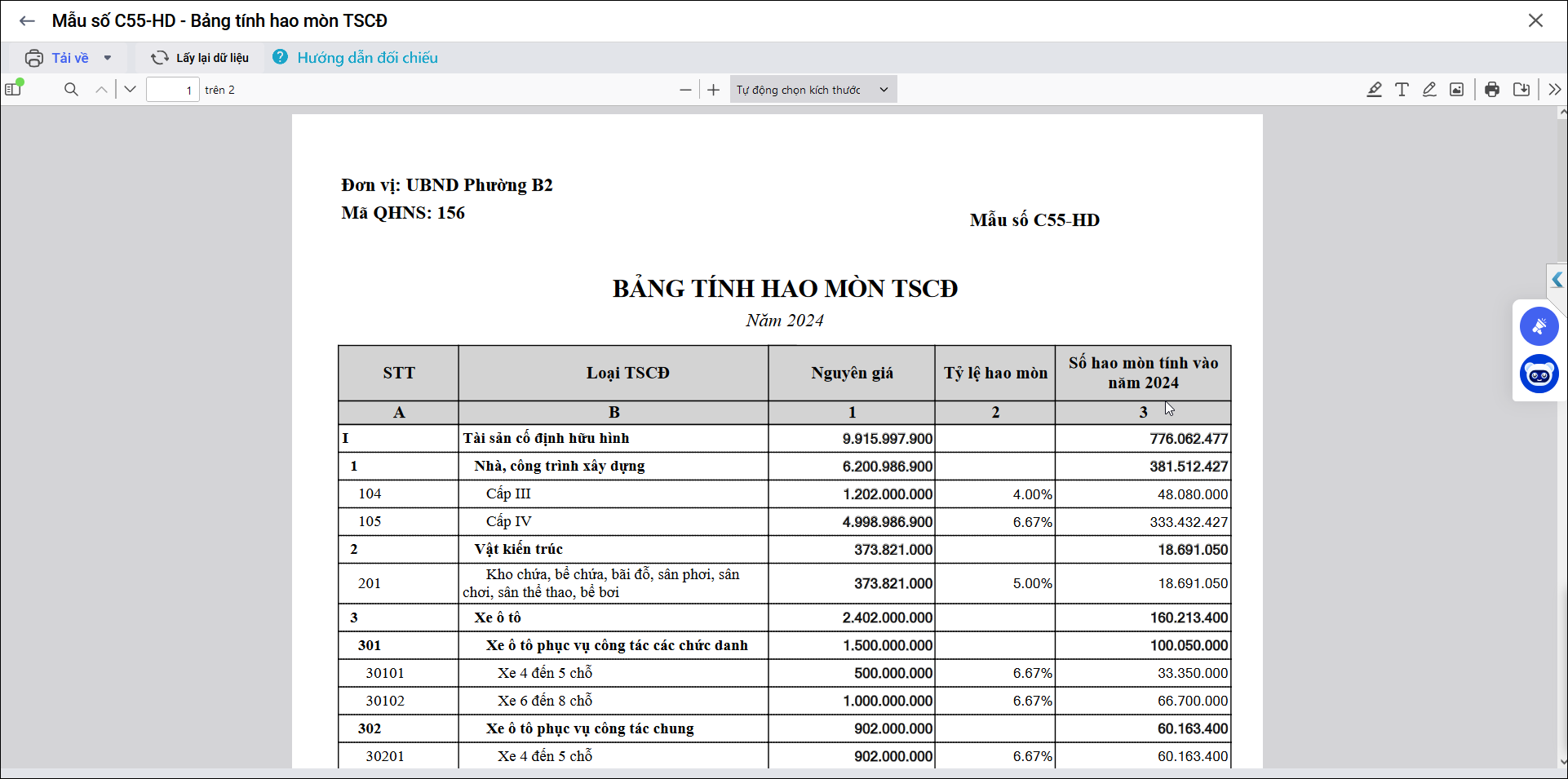Select the draw pencil tool
The width and height of the screenshot is (1568, 779).
[1429, 90]
